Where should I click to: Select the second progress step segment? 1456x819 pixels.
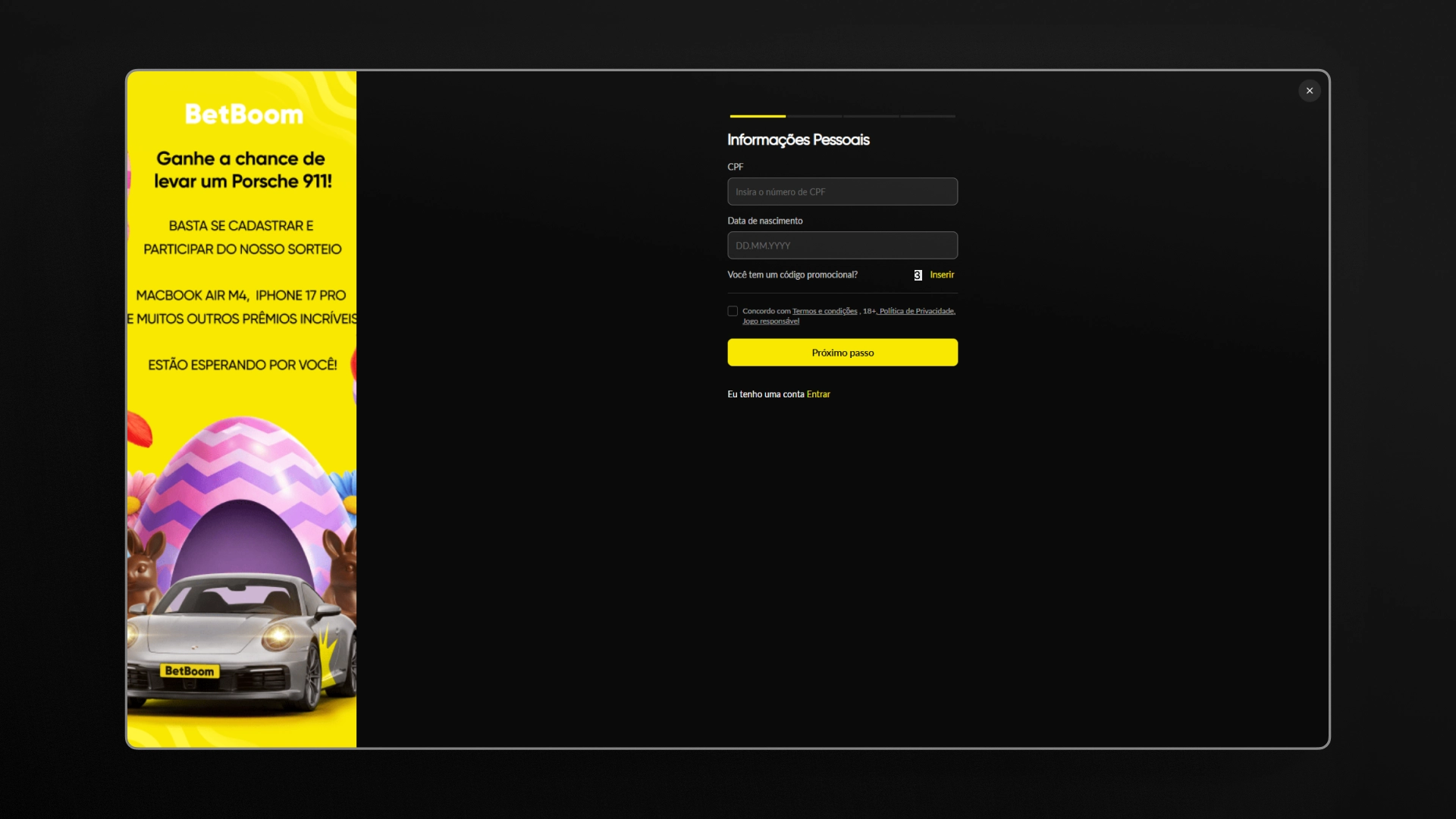point(814,116)
